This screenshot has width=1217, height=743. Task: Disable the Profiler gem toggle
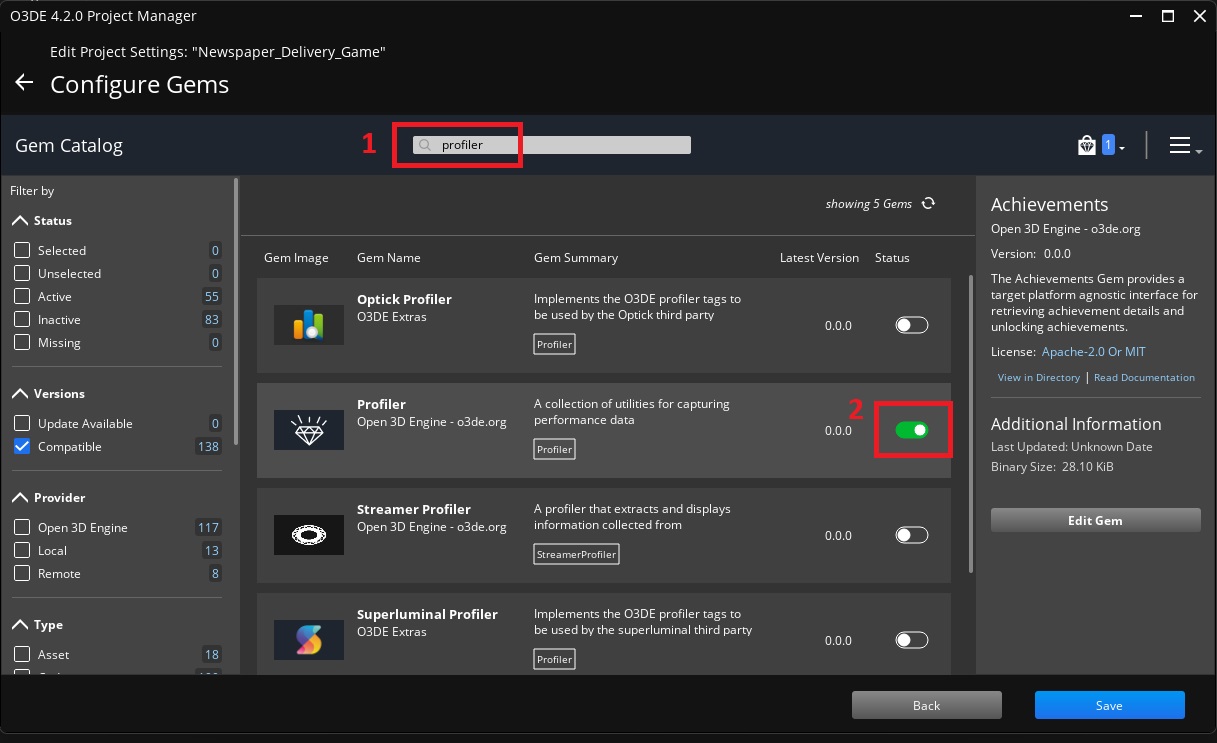click(912, 430)
